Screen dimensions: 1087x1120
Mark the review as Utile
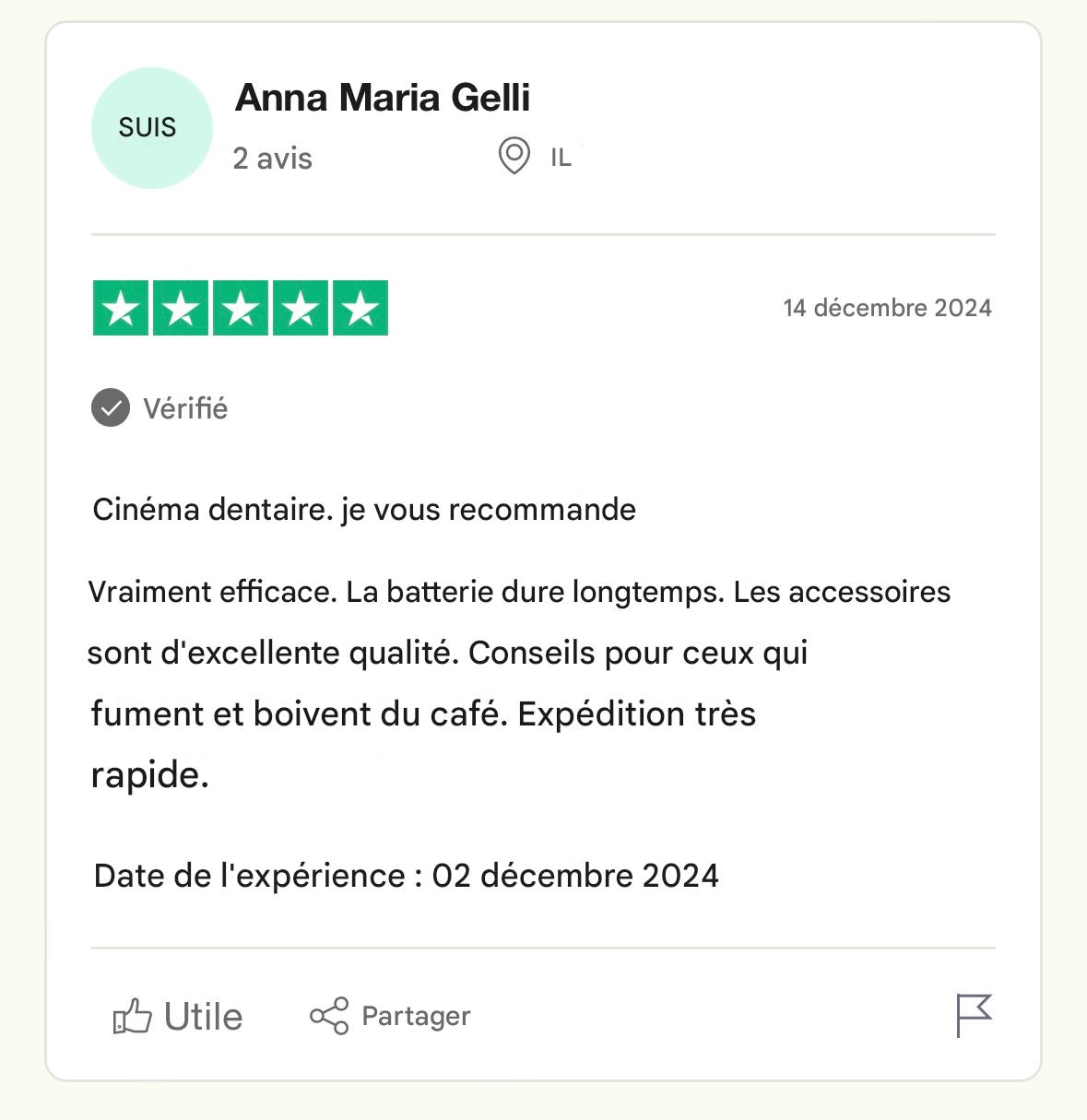coord(203,1017)
